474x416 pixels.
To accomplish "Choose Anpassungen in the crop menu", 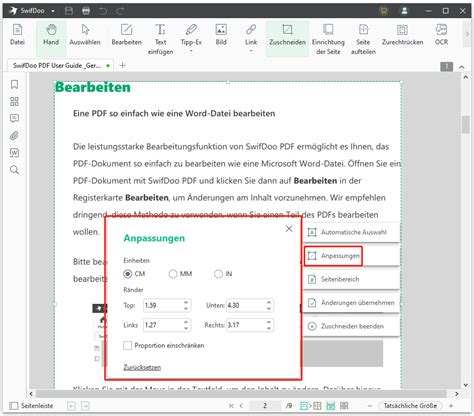I will tap(351, 256).
